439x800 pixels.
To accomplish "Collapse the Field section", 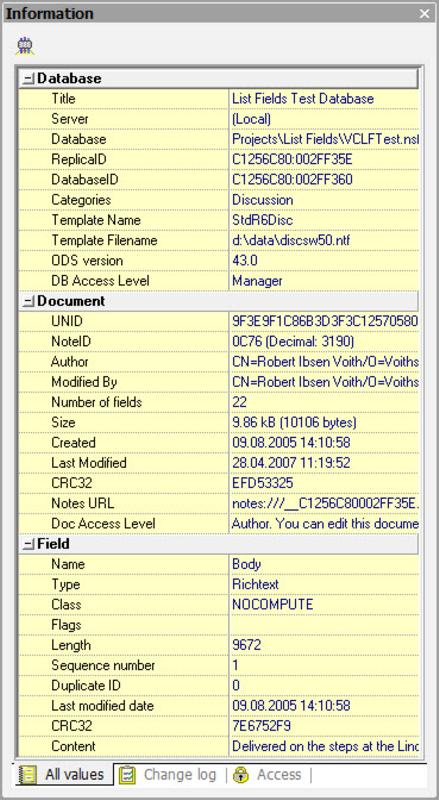I will point(29,544).
